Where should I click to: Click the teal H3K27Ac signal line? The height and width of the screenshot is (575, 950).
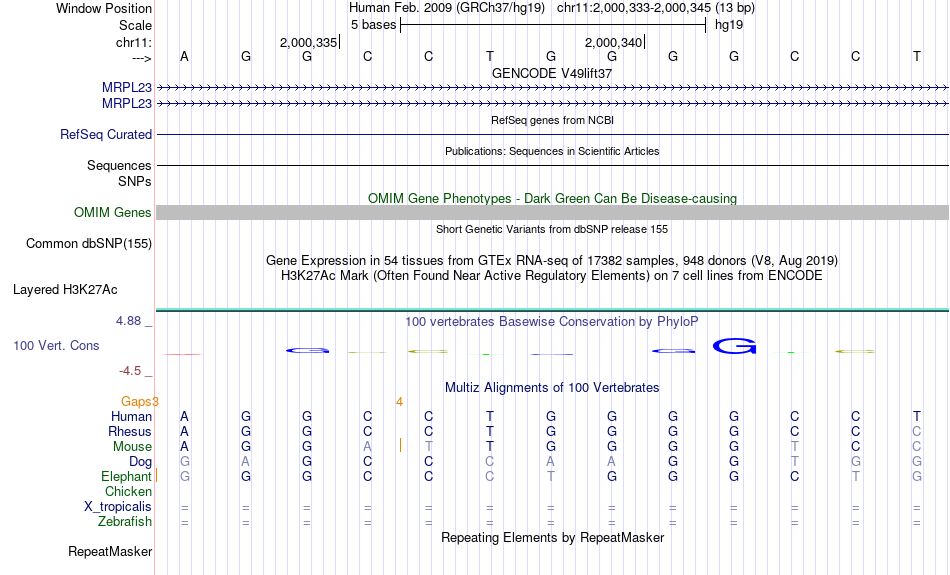click(x=553, y=310)
